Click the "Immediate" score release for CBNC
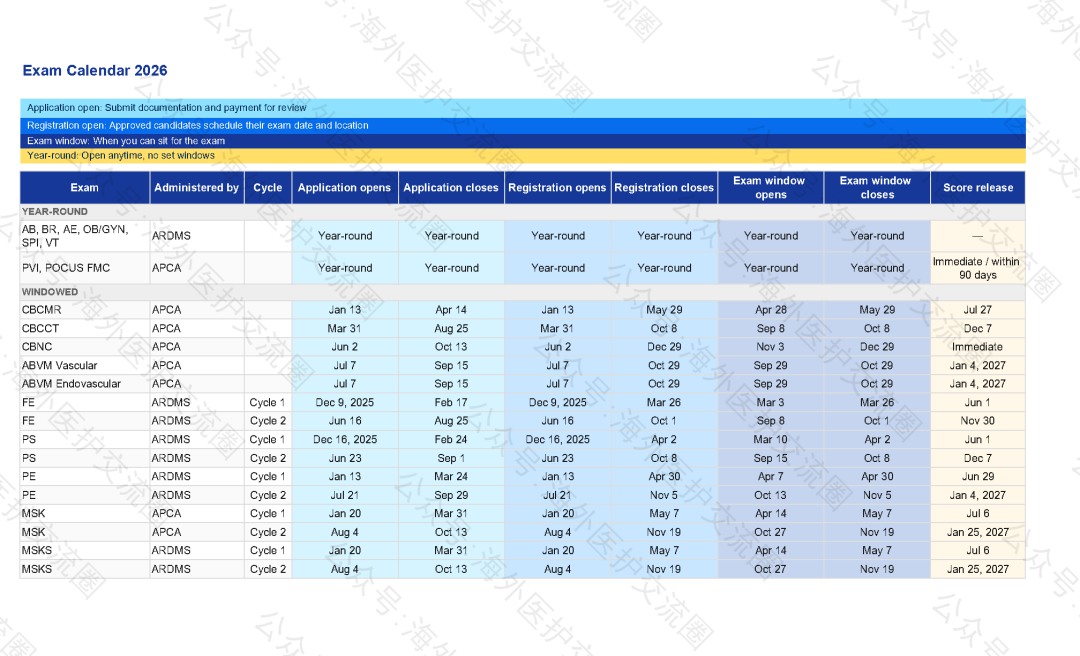The height and width of the screenshot is (656, 1080). (x=977, y=347)
